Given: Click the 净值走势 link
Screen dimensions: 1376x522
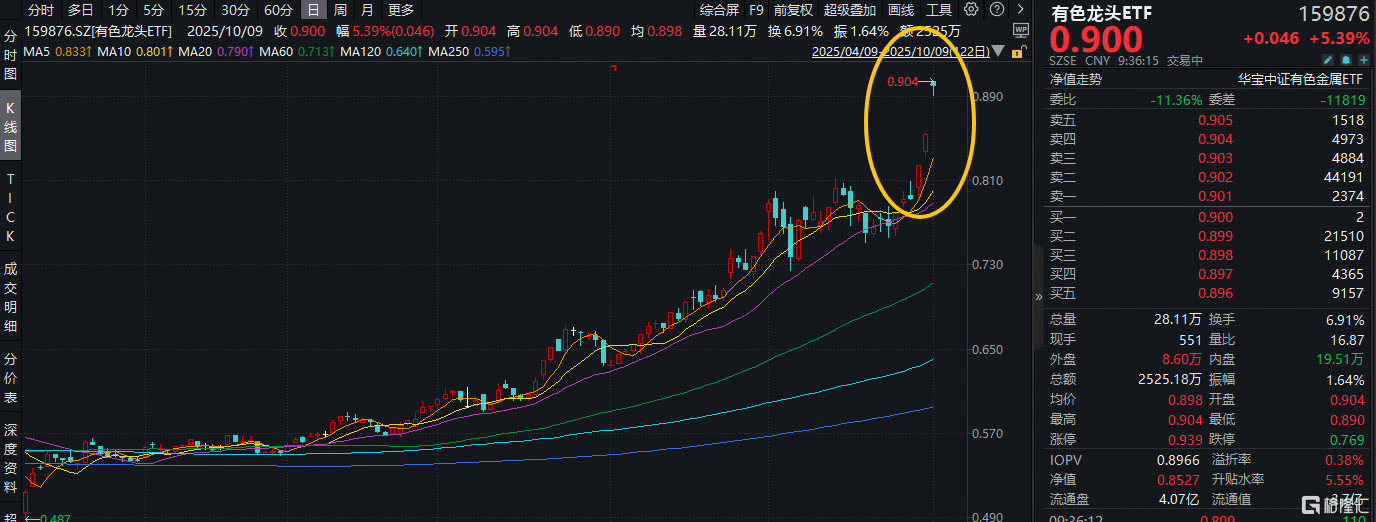Looking at the screenshot, I should point(1075,79).
